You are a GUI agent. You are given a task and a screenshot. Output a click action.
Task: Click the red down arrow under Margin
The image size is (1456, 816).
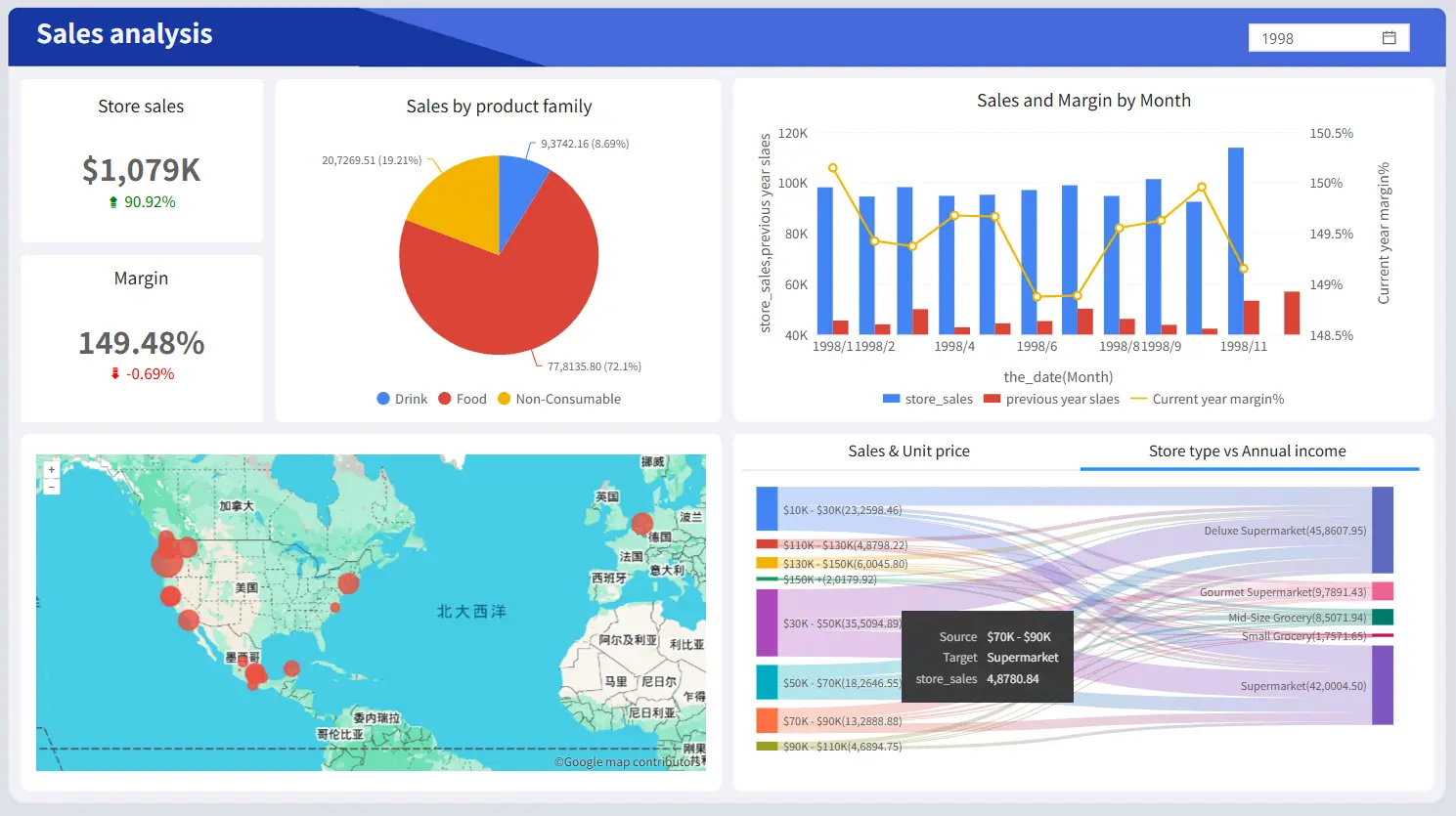click(115, 374)
